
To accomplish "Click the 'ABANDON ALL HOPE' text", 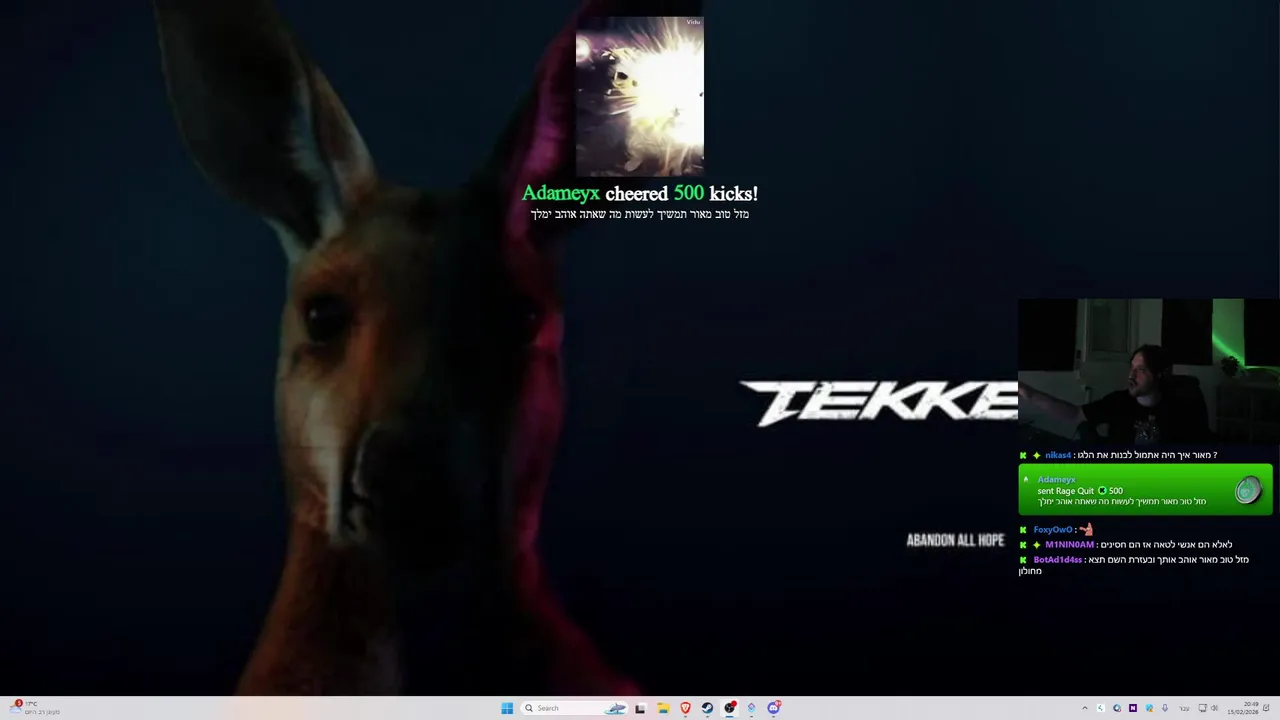I will pos(955,540).
